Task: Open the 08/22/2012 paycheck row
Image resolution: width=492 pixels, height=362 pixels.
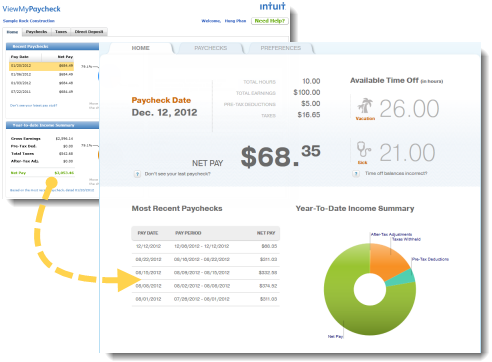Action: click(206, 259)
